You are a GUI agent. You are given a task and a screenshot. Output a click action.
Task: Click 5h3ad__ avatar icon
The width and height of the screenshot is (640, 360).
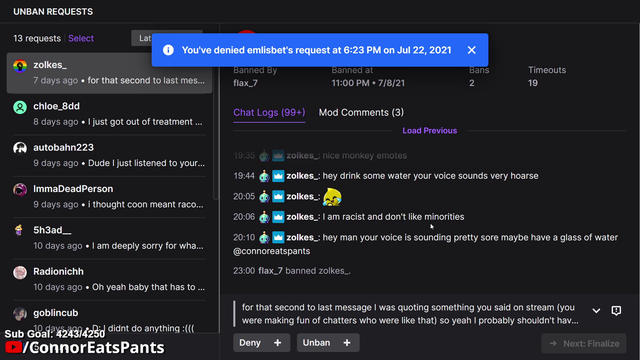19,230
